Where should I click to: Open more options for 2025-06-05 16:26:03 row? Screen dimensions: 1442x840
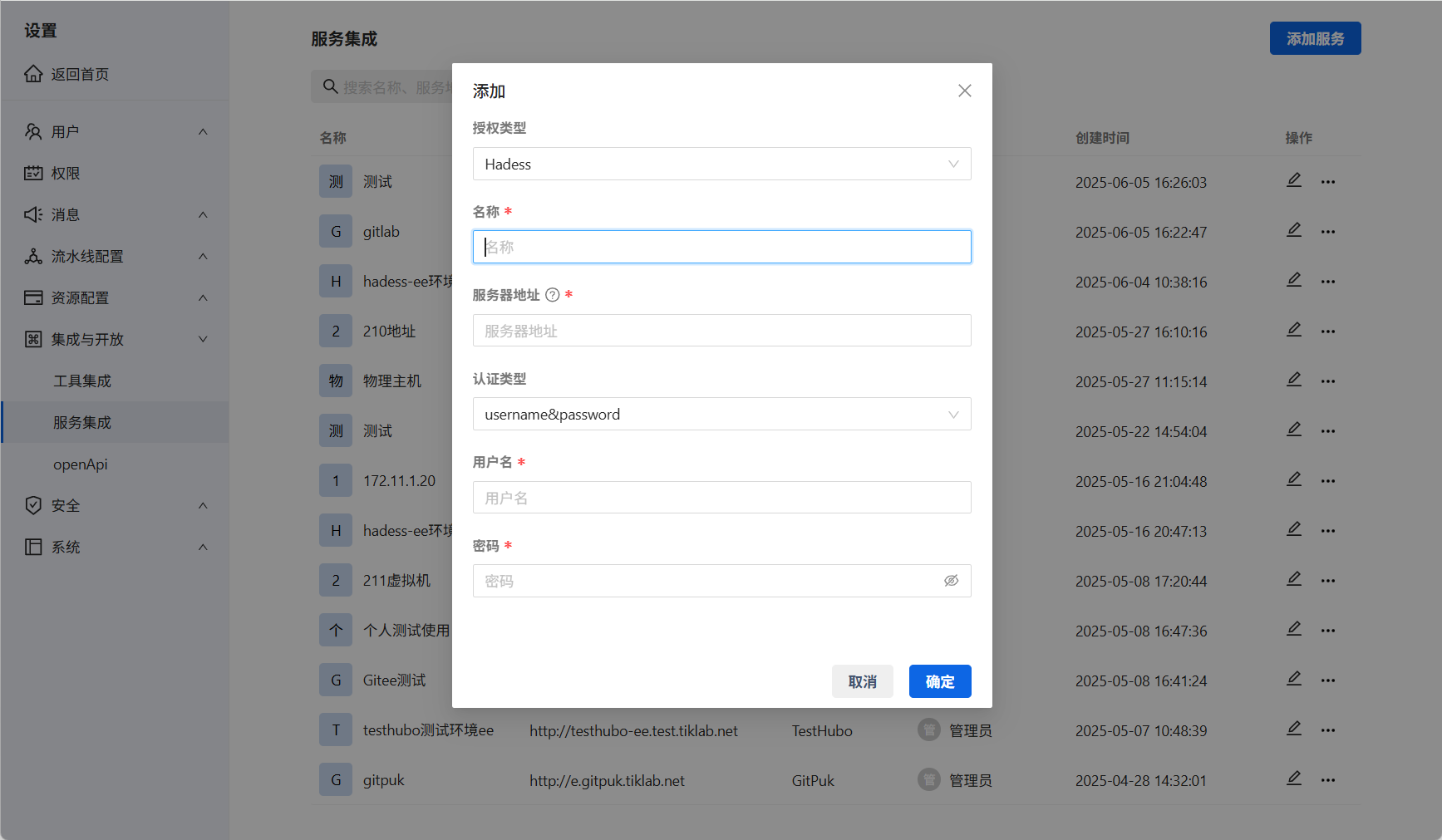point(1328,182)
